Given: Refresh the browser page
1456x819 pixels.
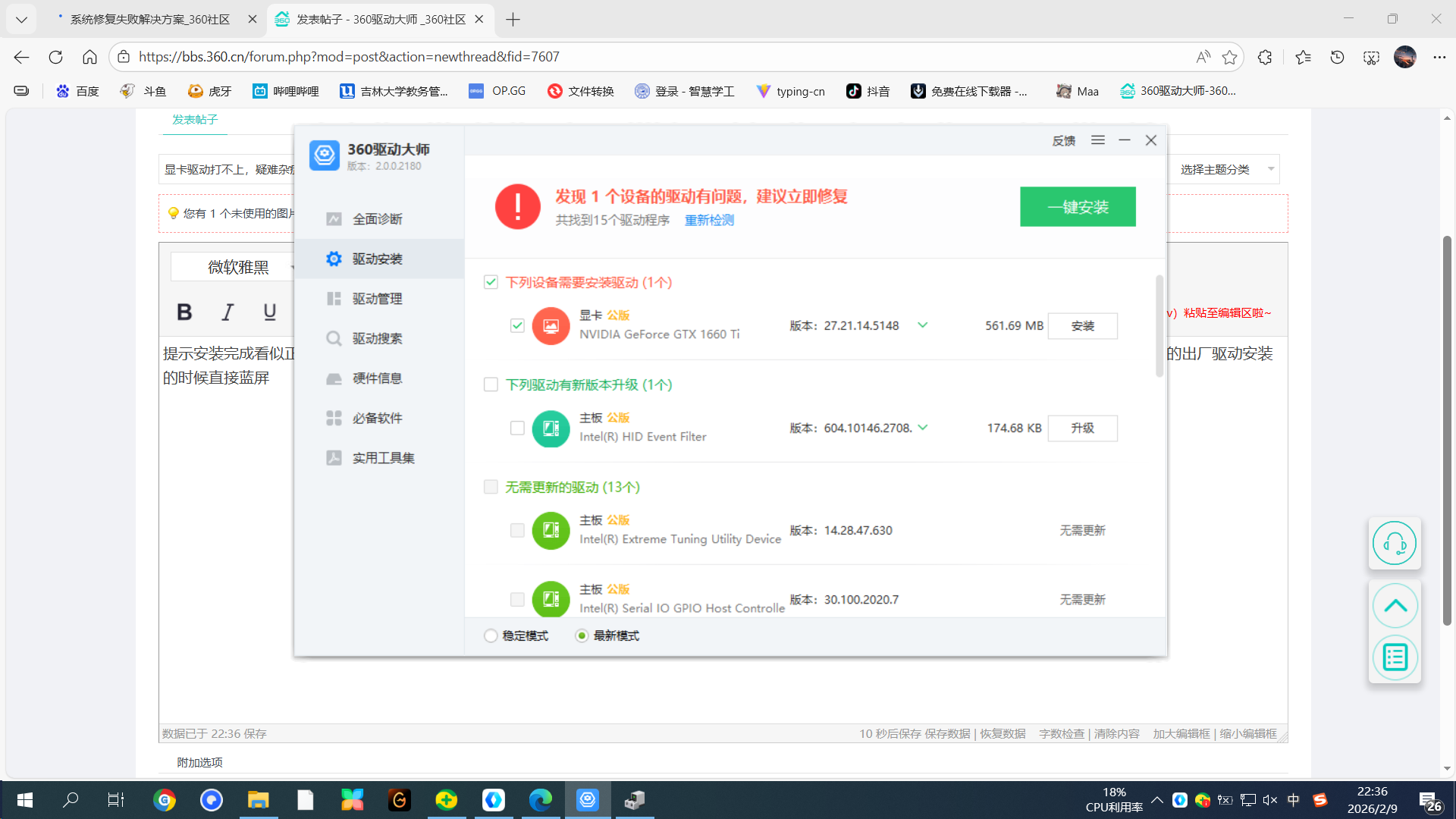Looking at the screenshot, I should tap(55, 57).
